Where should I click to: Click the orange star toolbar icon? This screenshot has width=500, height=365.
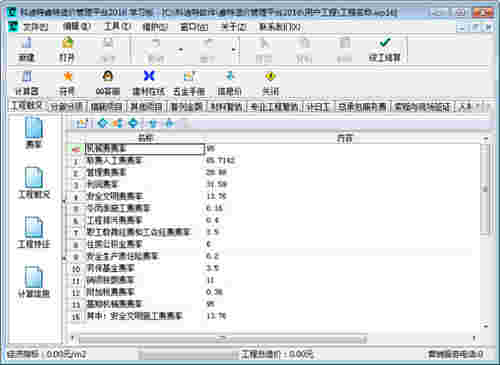[67, 83]
